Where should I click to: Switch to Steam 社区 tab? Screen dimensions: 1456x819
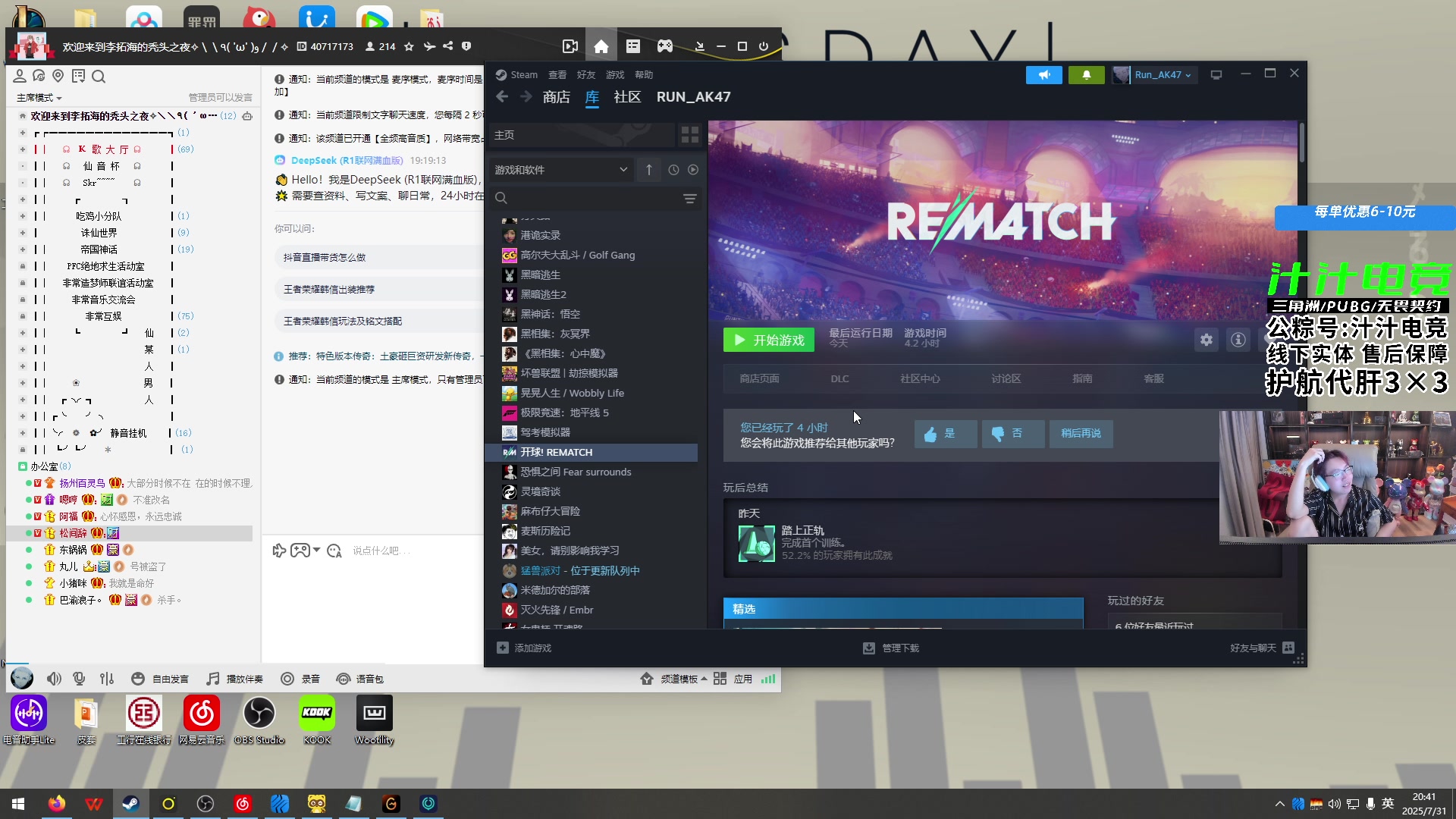coord(627,97)
